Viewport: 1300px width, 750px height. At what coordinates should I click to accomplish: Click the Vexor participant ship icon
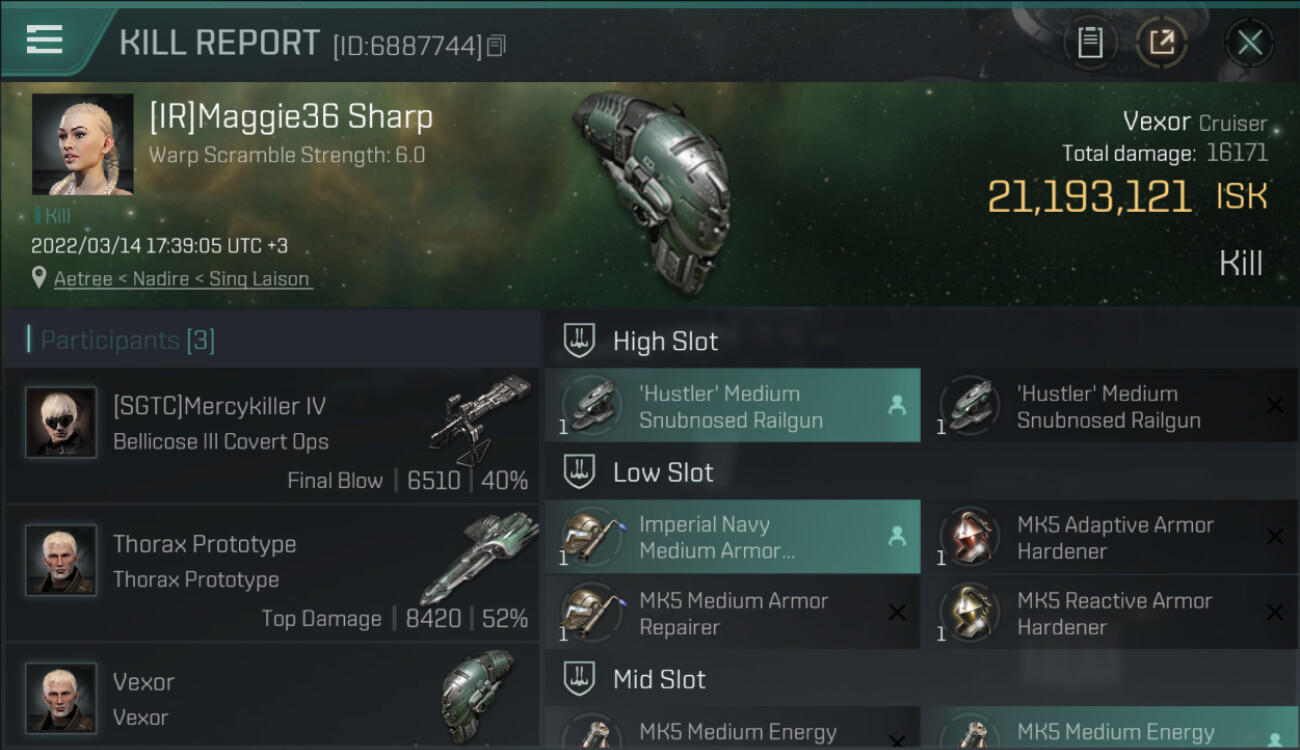click(x=477, y=694)
